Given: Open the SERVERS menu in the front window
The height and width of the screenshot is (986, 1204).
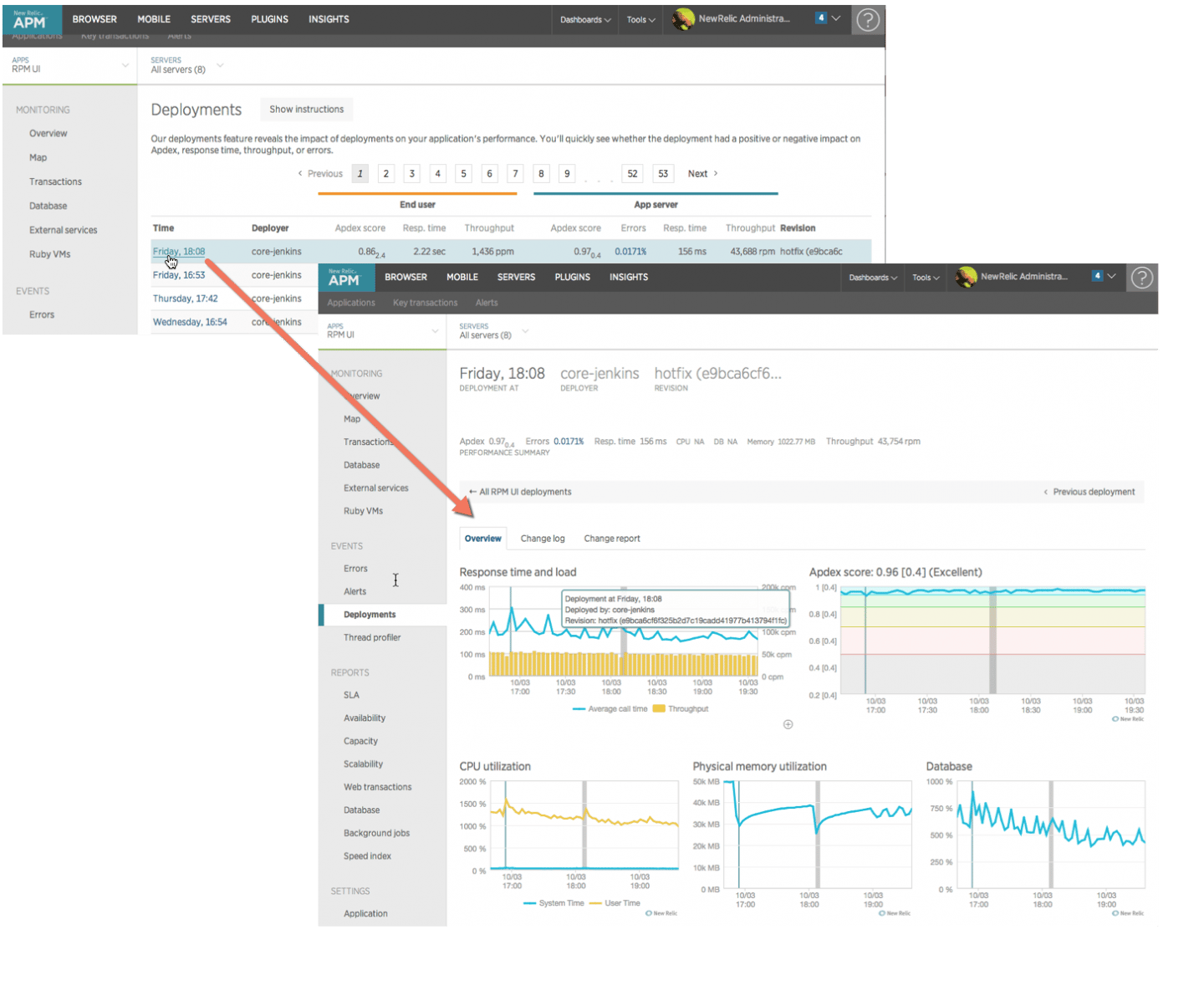Looking at the screenshot, I should [516, 277].
